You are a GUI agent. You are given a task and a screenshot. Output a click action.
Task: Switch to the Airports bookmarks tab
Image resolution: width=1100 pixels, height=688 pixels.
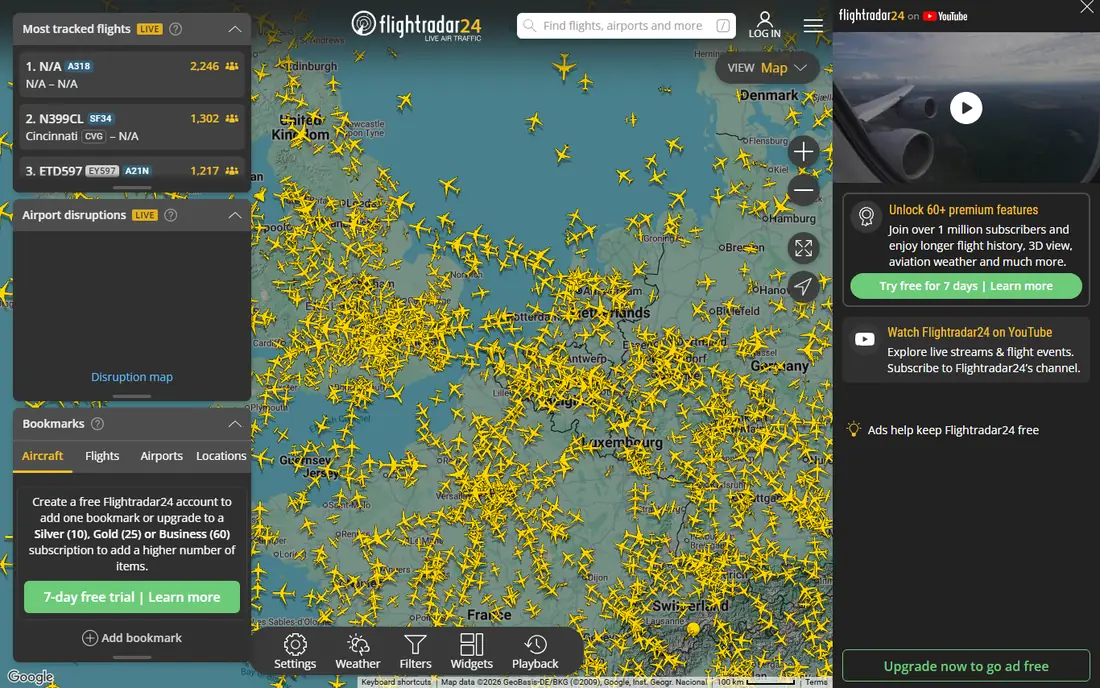(x=161, y=456)
